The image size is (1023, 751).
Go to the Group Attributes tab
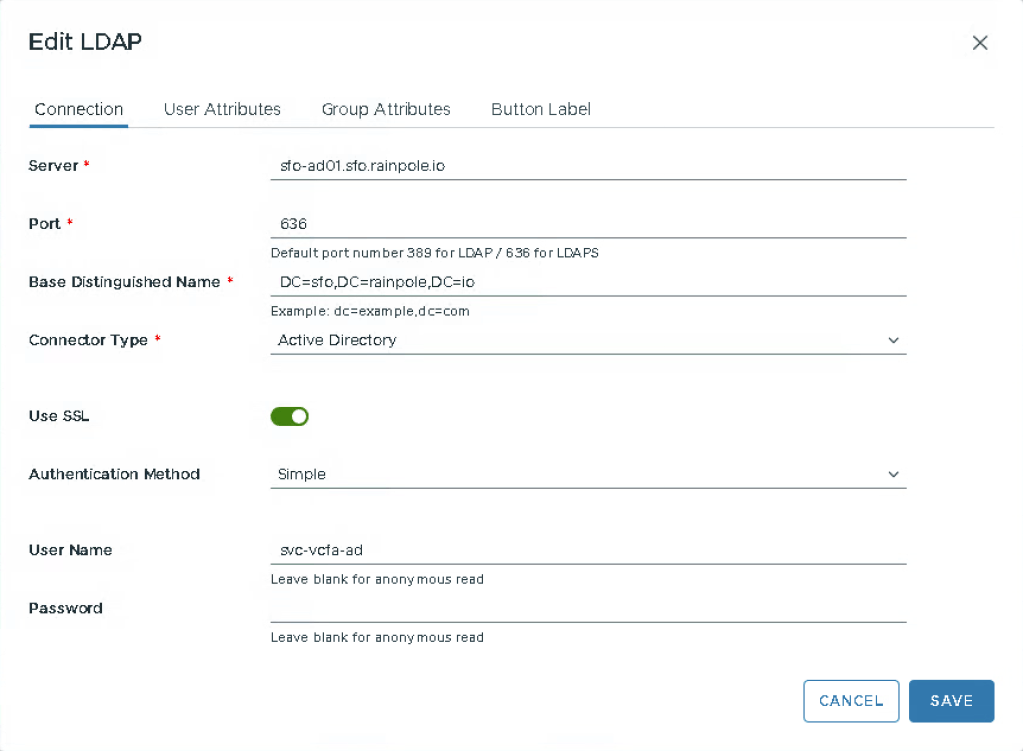386,110
